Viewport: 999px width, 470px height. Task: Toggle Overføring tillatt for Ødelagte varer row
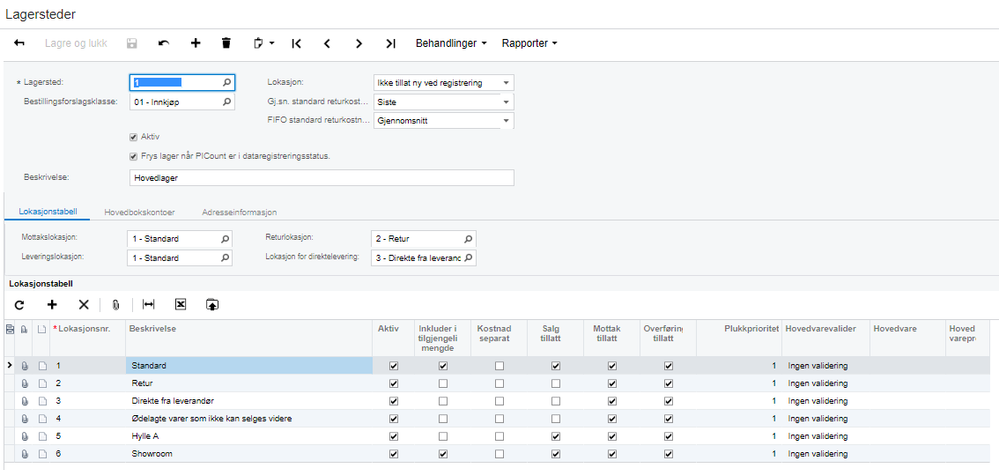[x=668, y=419]
